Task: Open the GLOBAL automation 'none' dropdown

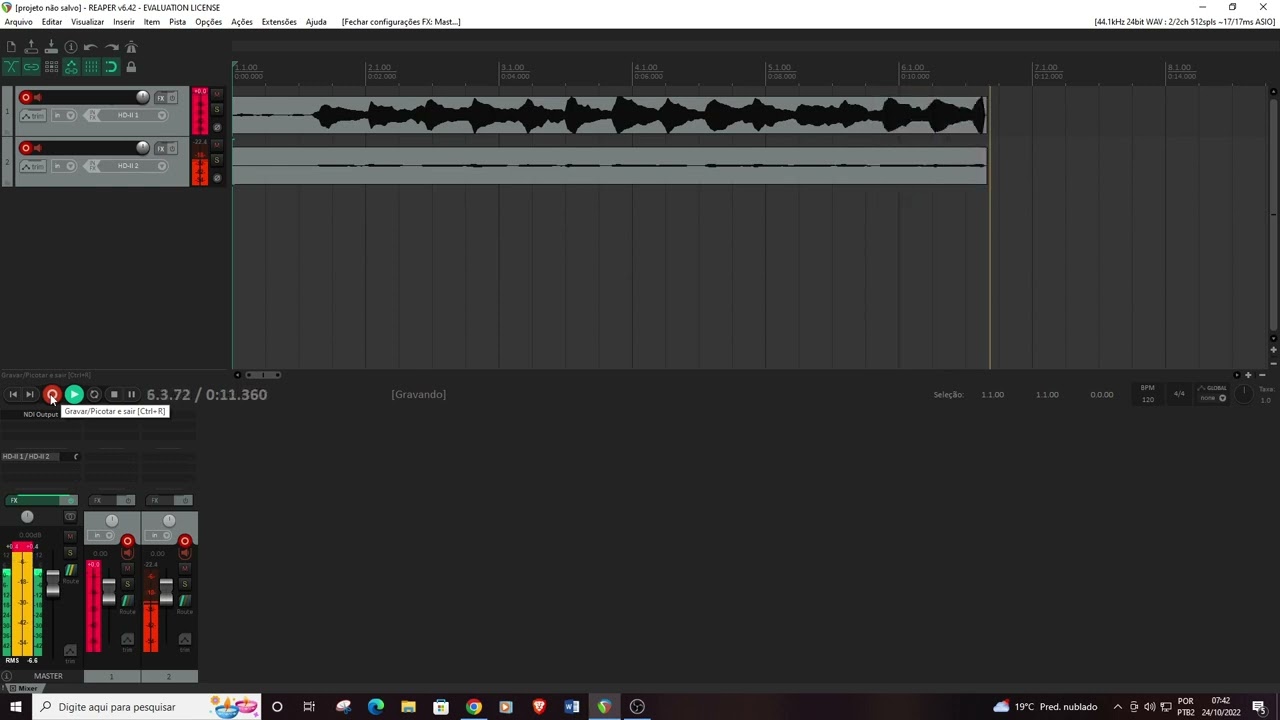Action: [x=1213, y=398]
